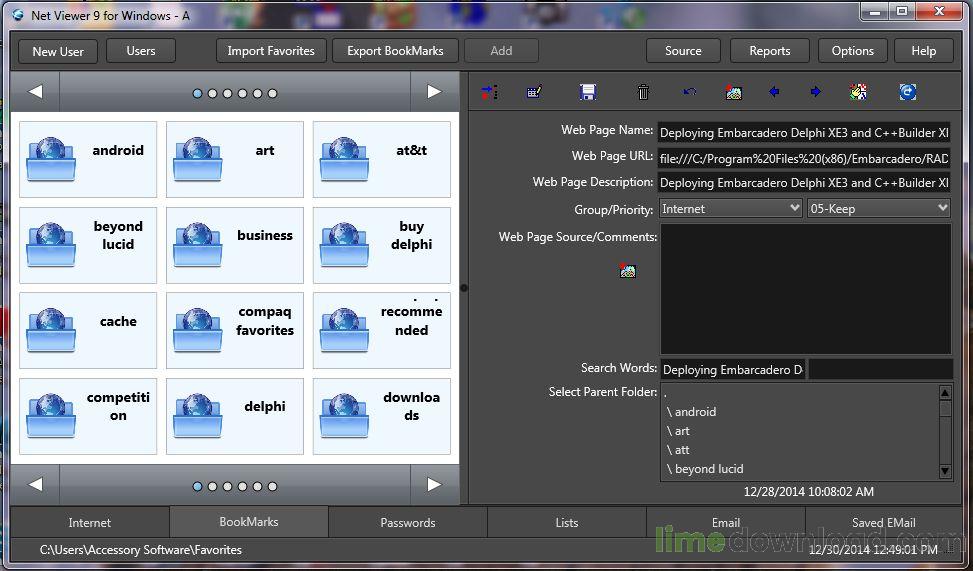Click into the Web Page Name field
This screenshot has width=973, height=571.
(x=804, y=132)
